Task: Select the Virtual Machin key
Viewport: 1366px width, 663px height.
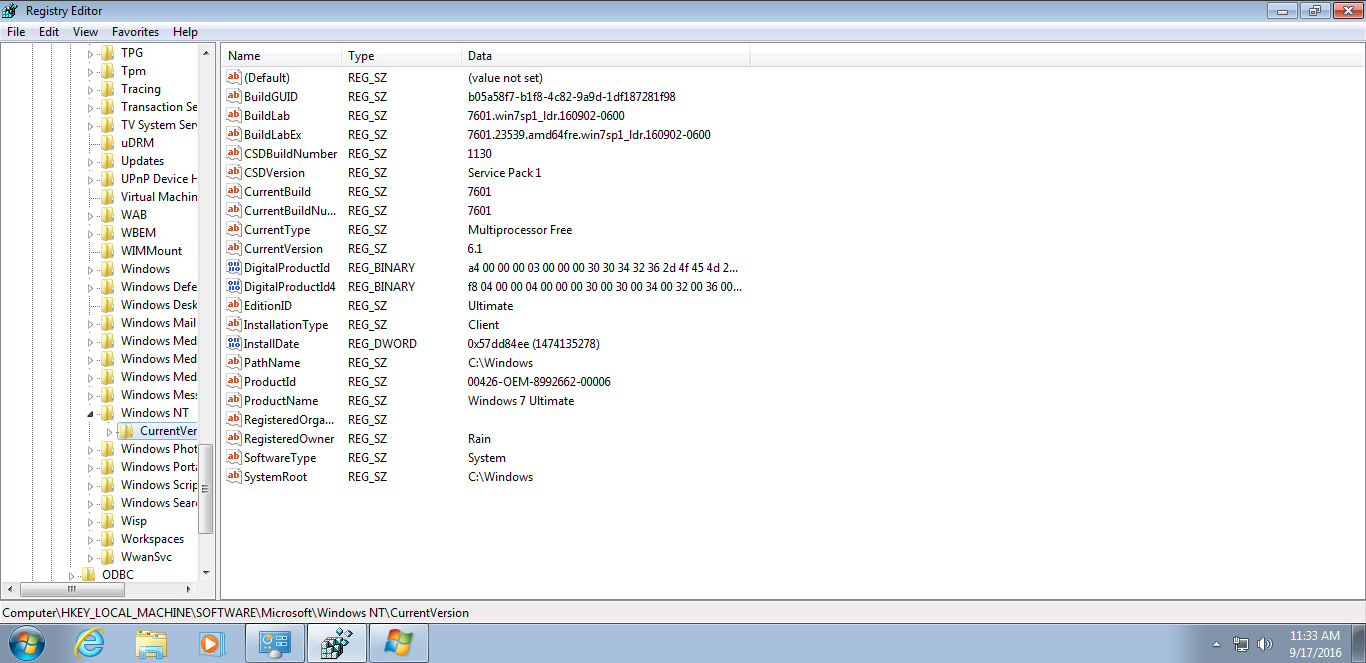Action: (x=159, y=197)
